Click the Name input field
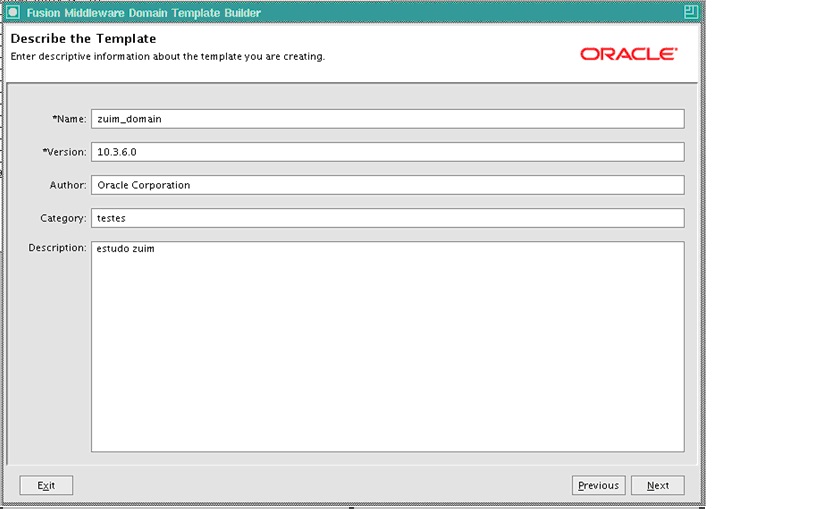The image size is (819, 509). tap(388, 119)
